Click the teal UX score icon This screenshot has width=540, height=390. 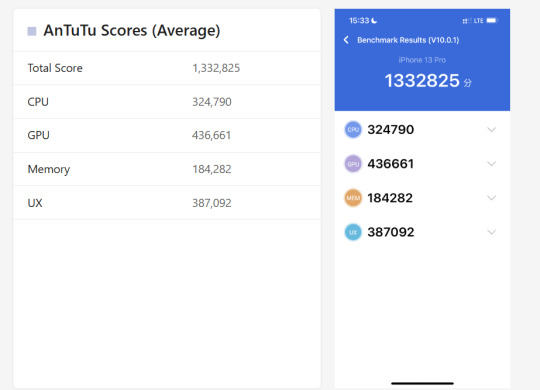pyautogui.click(x=353, y=232)
